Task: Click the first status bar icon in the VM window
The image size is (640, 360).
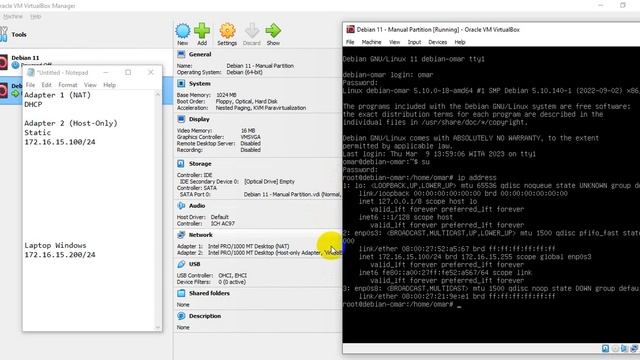Action: pos(605,348)
